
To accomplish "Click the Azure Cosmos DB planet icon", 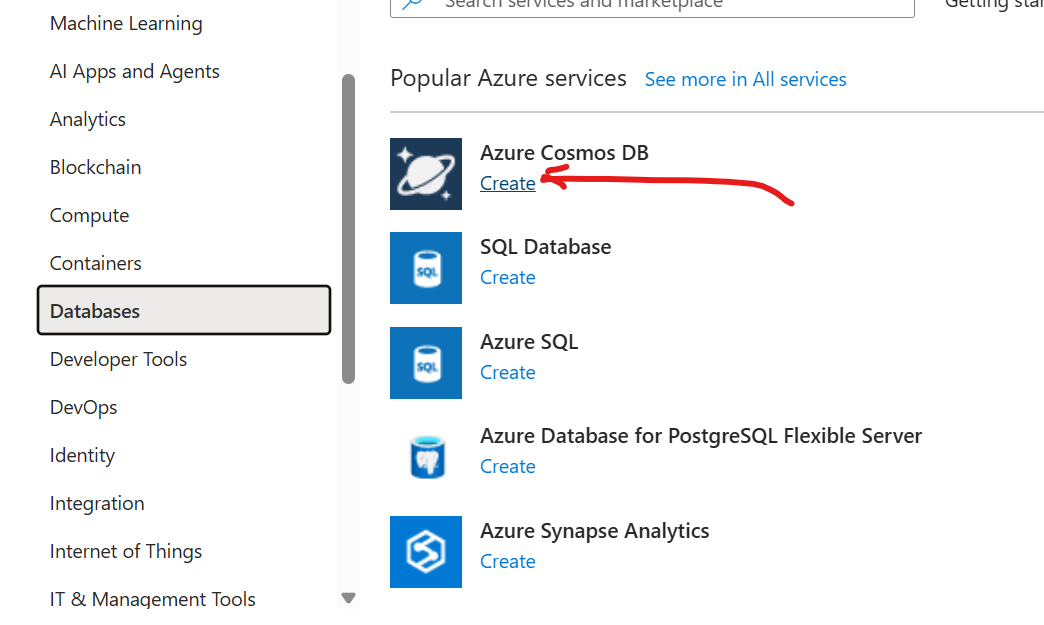I will coord(426,174).
